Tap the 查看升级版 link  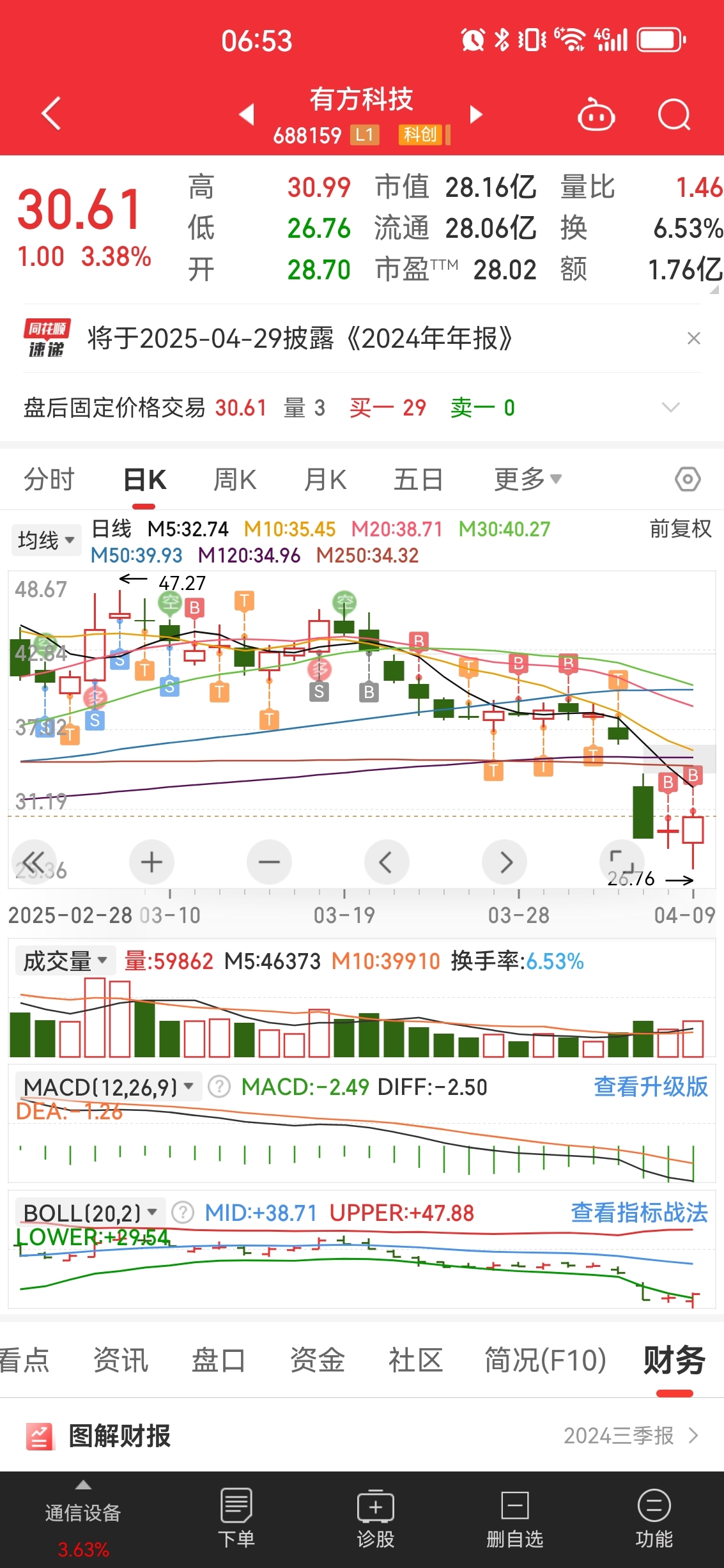point(651,1087)
